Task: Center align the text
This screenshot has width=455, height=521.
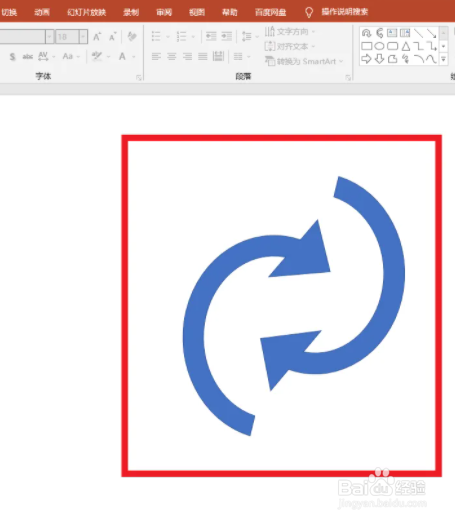Action: pyautogui.click(x=172, y=56)
